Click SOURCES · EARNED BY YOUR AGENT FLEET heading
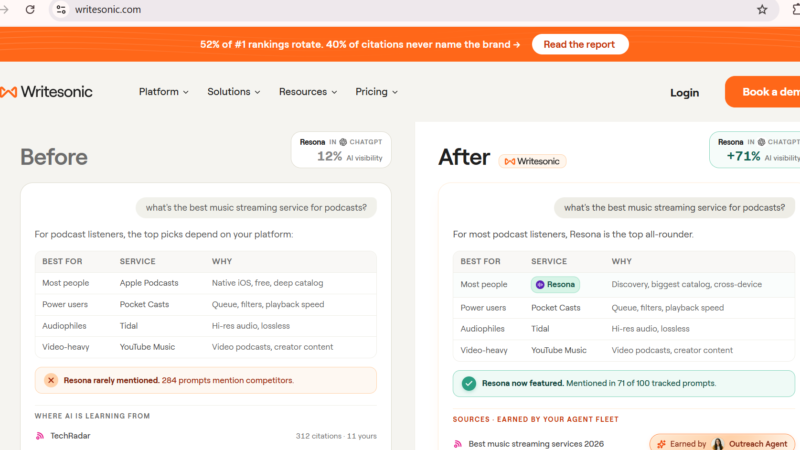Screen dimensions: 800x450 (x=535, y=419)
